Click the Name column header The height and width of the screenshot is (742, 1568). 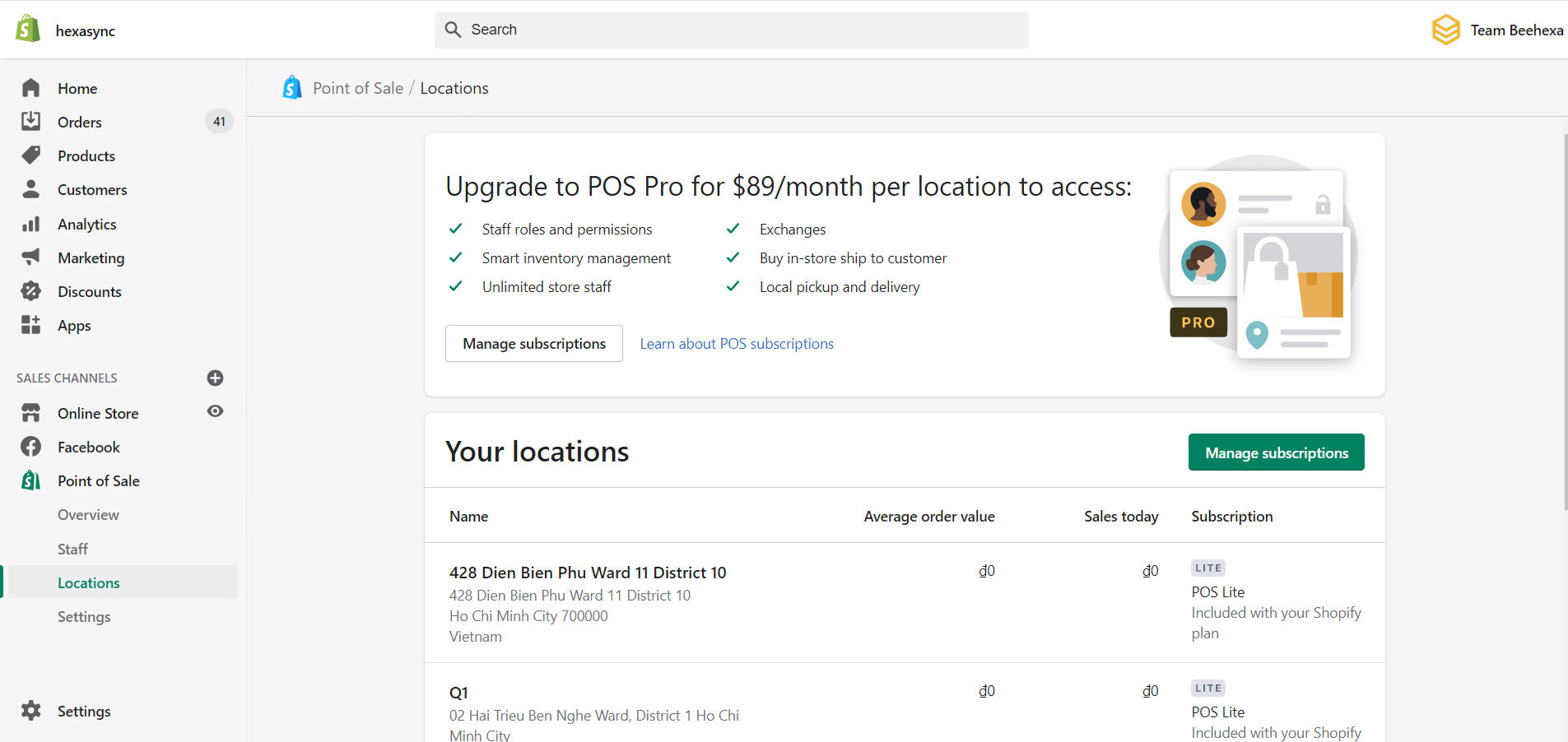469,516
